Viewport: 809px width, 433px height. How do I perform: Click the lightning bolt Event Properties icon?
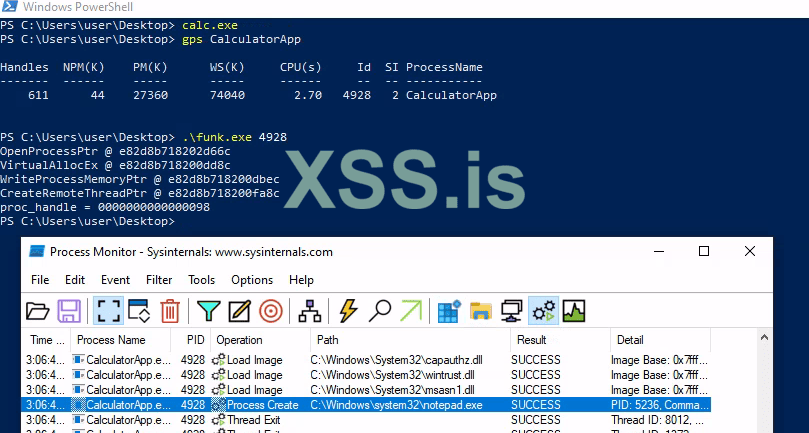348,311
